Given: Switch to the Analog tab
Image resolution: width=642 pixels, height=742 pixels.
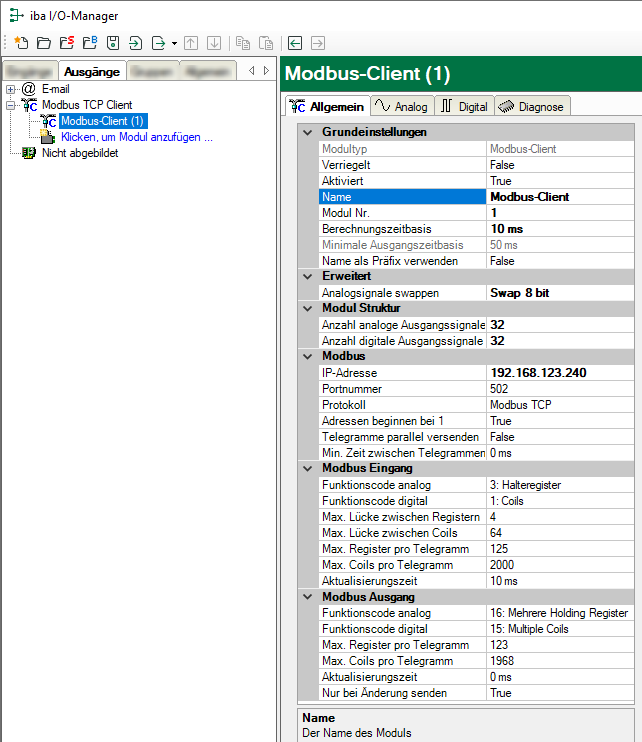Looking at the screenshot, I should pos(400,107).
